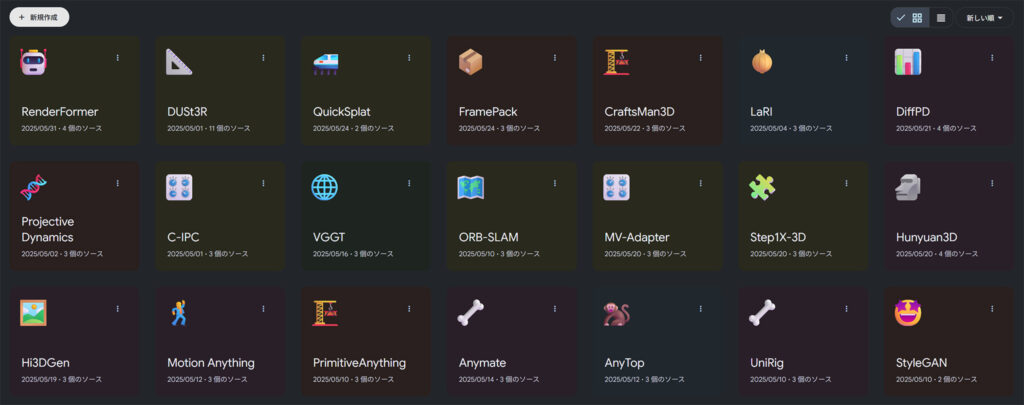1024x405 pixels.
Task: Click the globe icon on VGGT notebook
Action: point(325,187)
